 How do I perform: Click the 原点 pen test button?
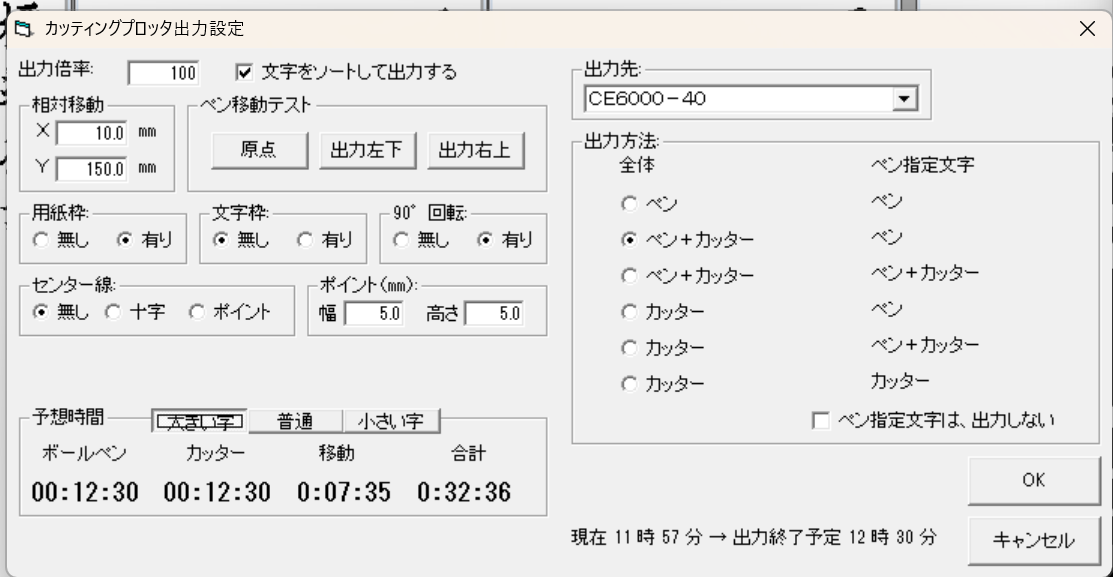259,150
